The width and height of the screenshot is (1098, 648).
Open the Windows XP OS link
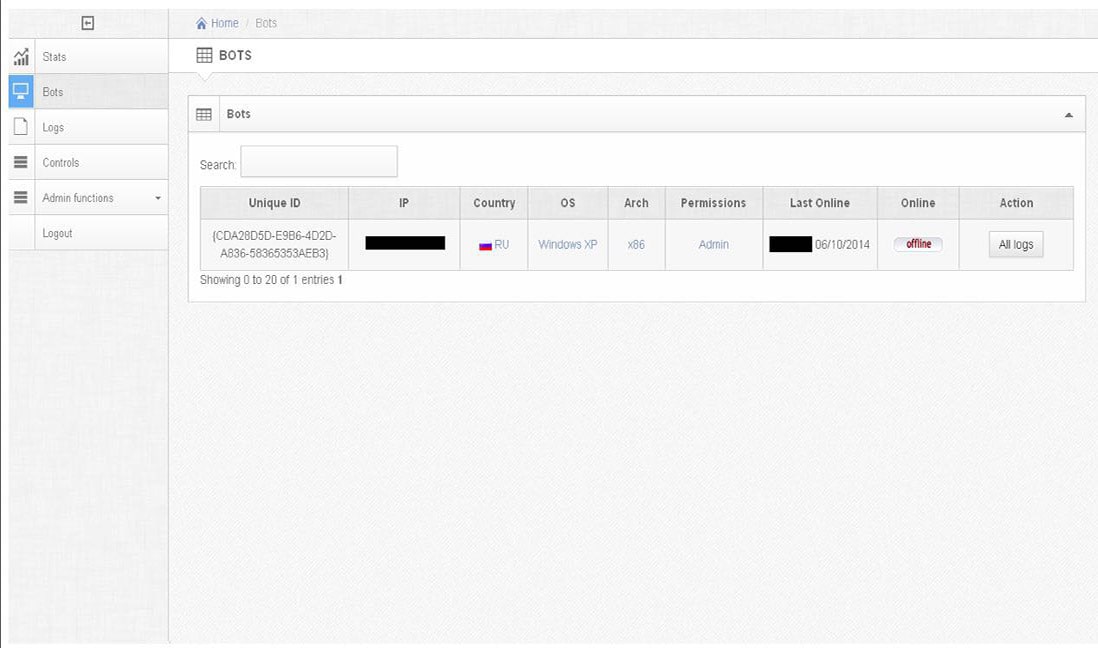tap(567, 244)
